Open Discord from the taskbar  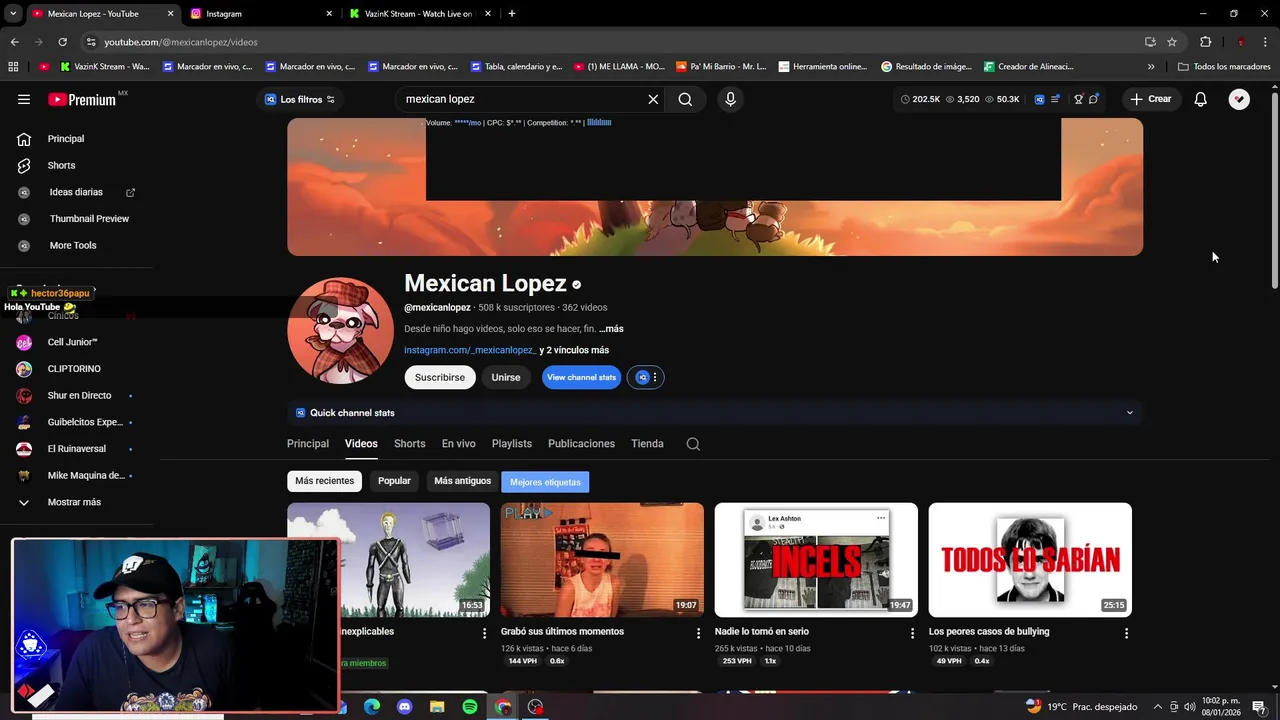click(404, 707)
